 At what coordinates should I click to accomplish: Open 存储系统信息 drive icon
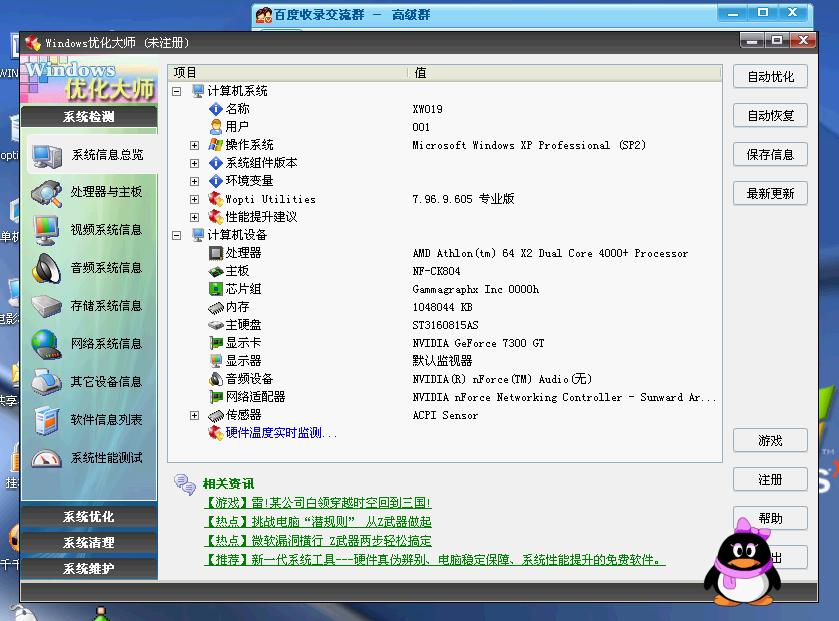[x=47, y=306]
